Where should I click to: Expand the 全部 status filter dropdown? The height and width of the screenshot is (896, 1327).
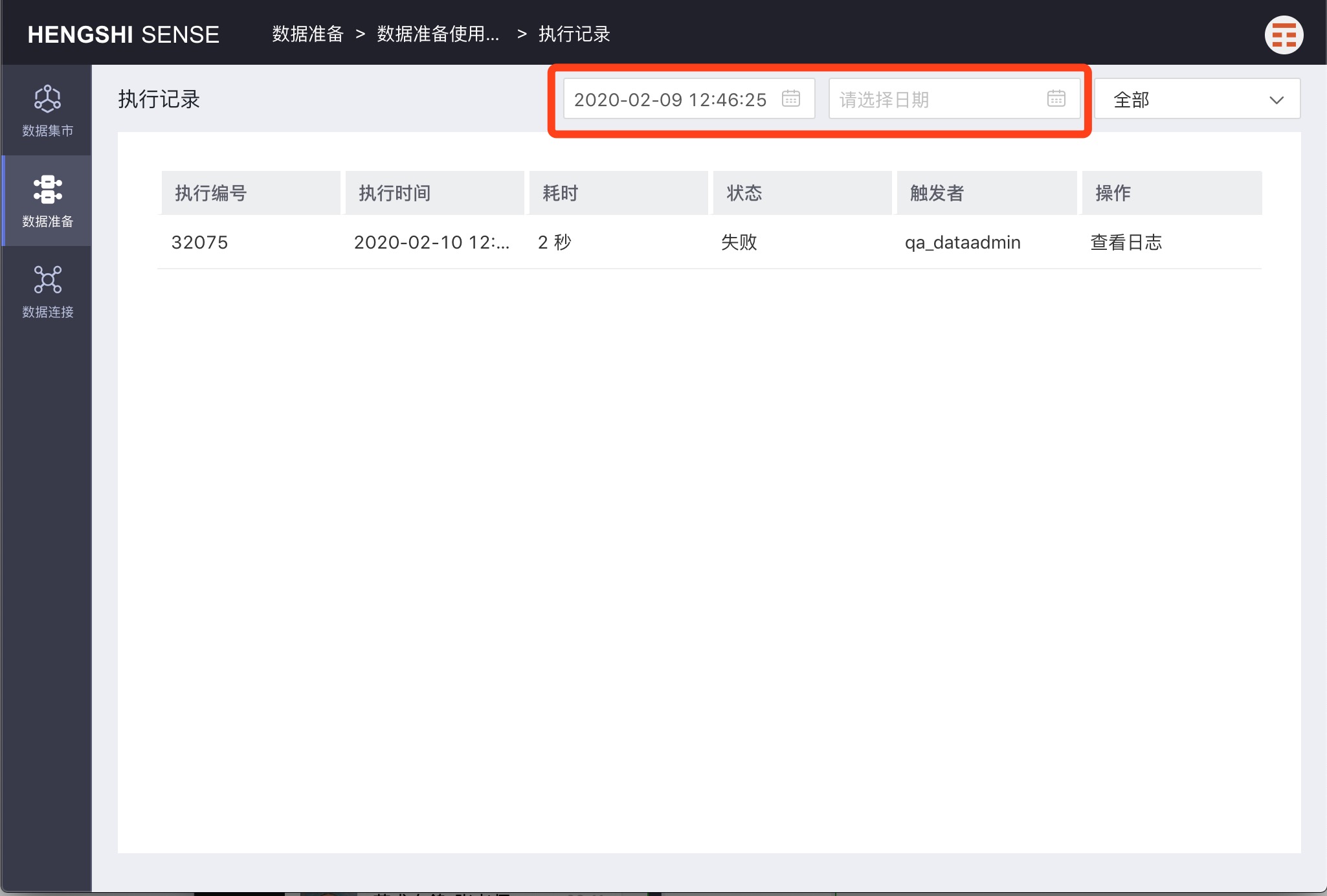(1197, 98)
